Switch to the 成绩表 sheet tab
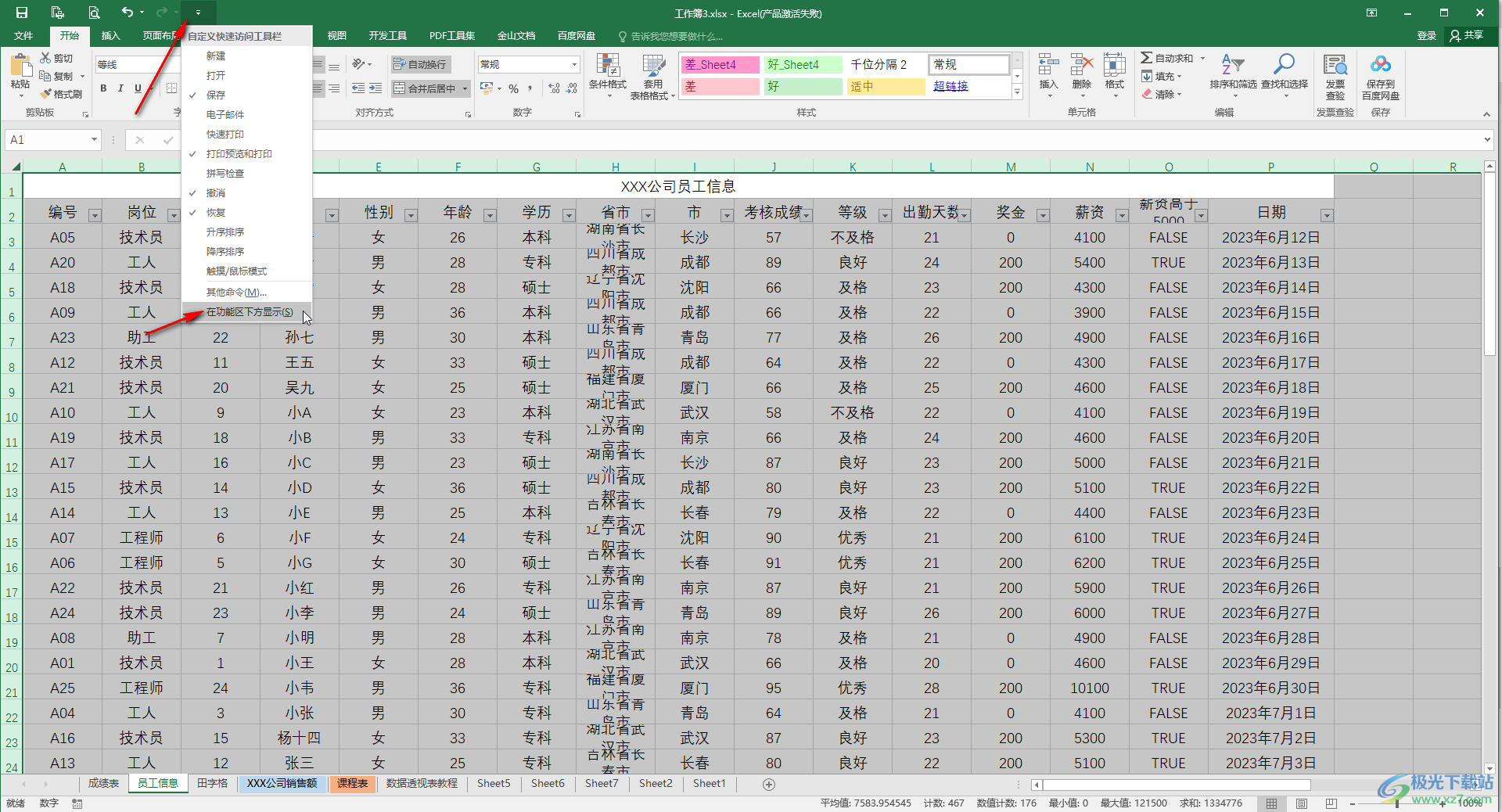 tap(103, 783)
